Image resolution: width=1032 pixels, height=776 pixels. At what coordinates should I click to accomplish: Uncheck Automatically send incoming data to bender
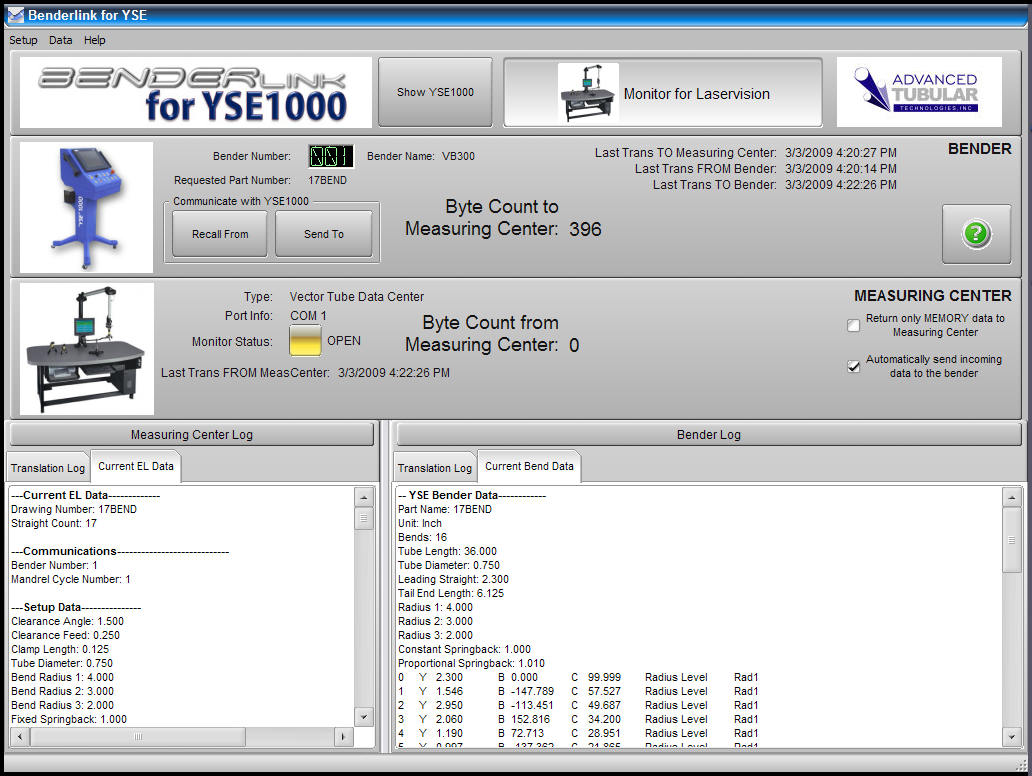point(853,367)
